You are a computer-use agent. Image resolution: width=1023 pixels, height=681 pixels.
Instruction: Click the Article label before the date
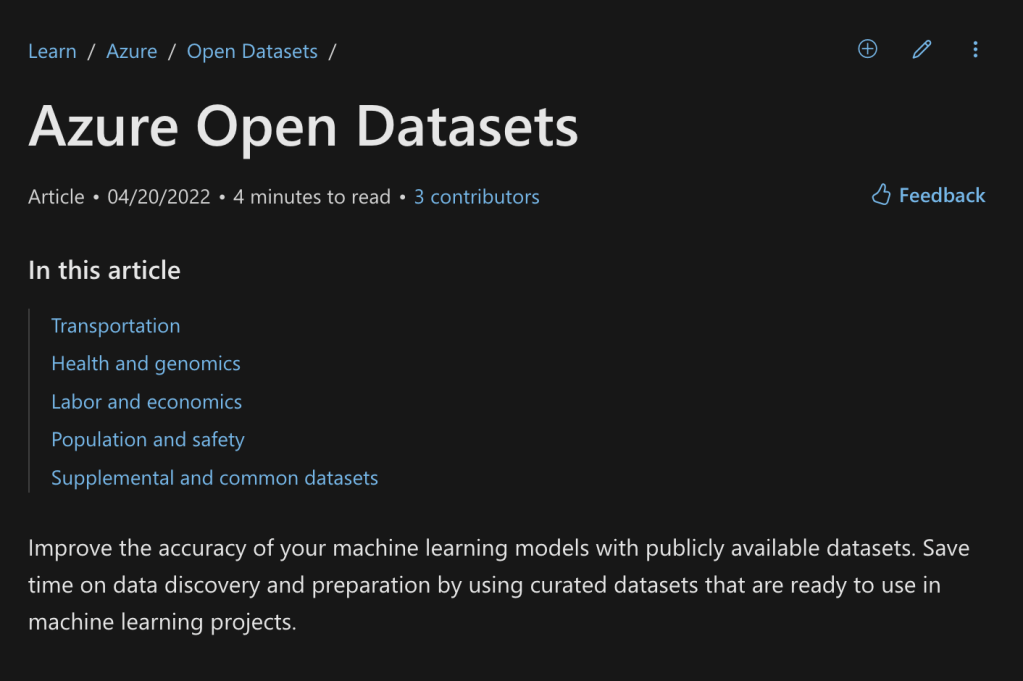tap(56, 197)
